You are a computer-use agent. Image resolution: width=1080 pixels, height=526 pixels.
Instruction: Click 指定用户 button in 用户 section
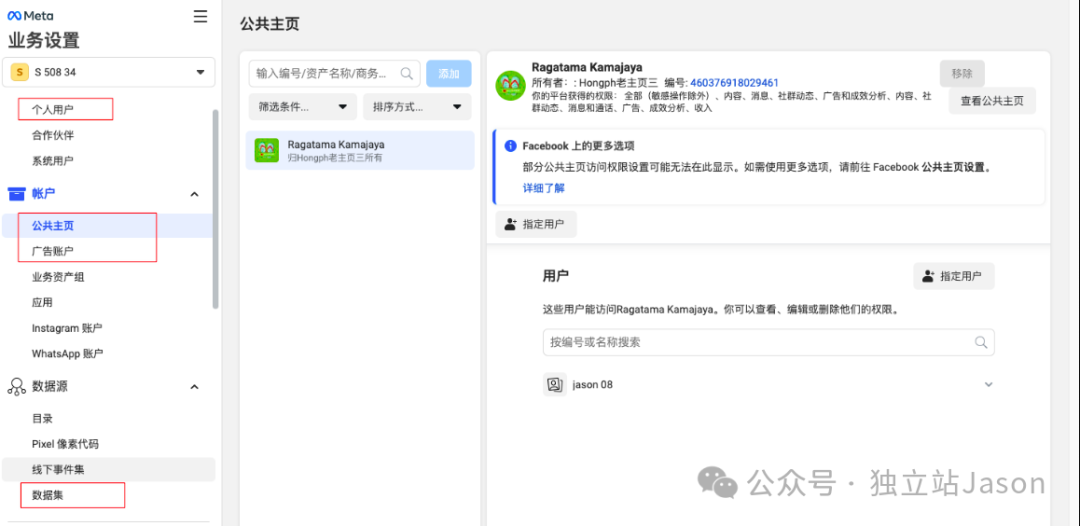(x=954, y=276)
